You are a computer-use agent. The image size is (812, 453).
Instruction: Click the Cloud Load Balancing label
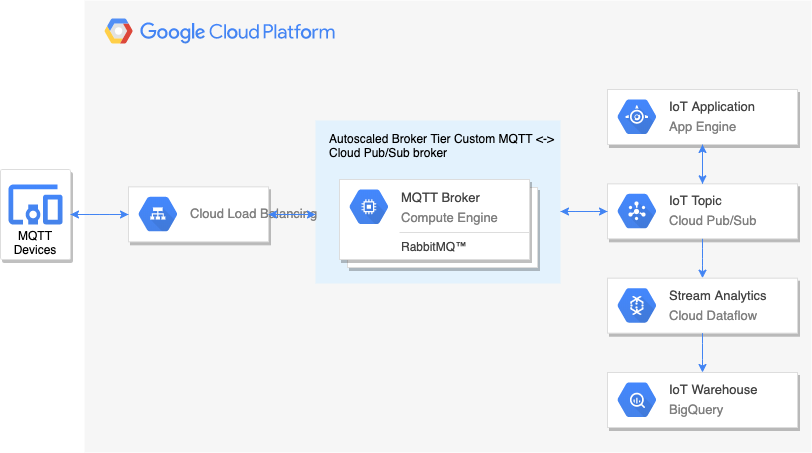coord(253,214)
